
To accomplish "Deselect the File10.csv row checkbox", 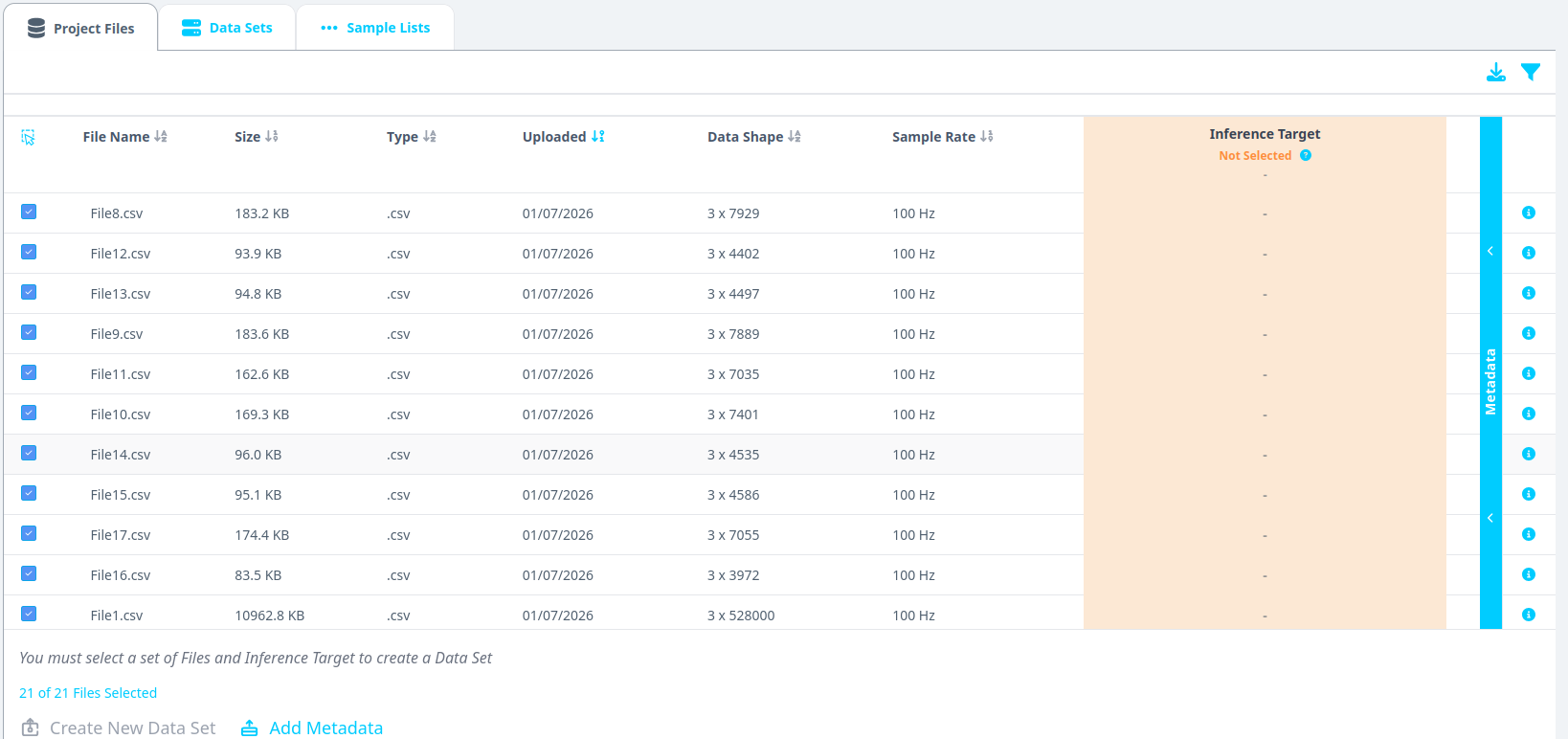I will pyautogui.click(x=29, y=414).
